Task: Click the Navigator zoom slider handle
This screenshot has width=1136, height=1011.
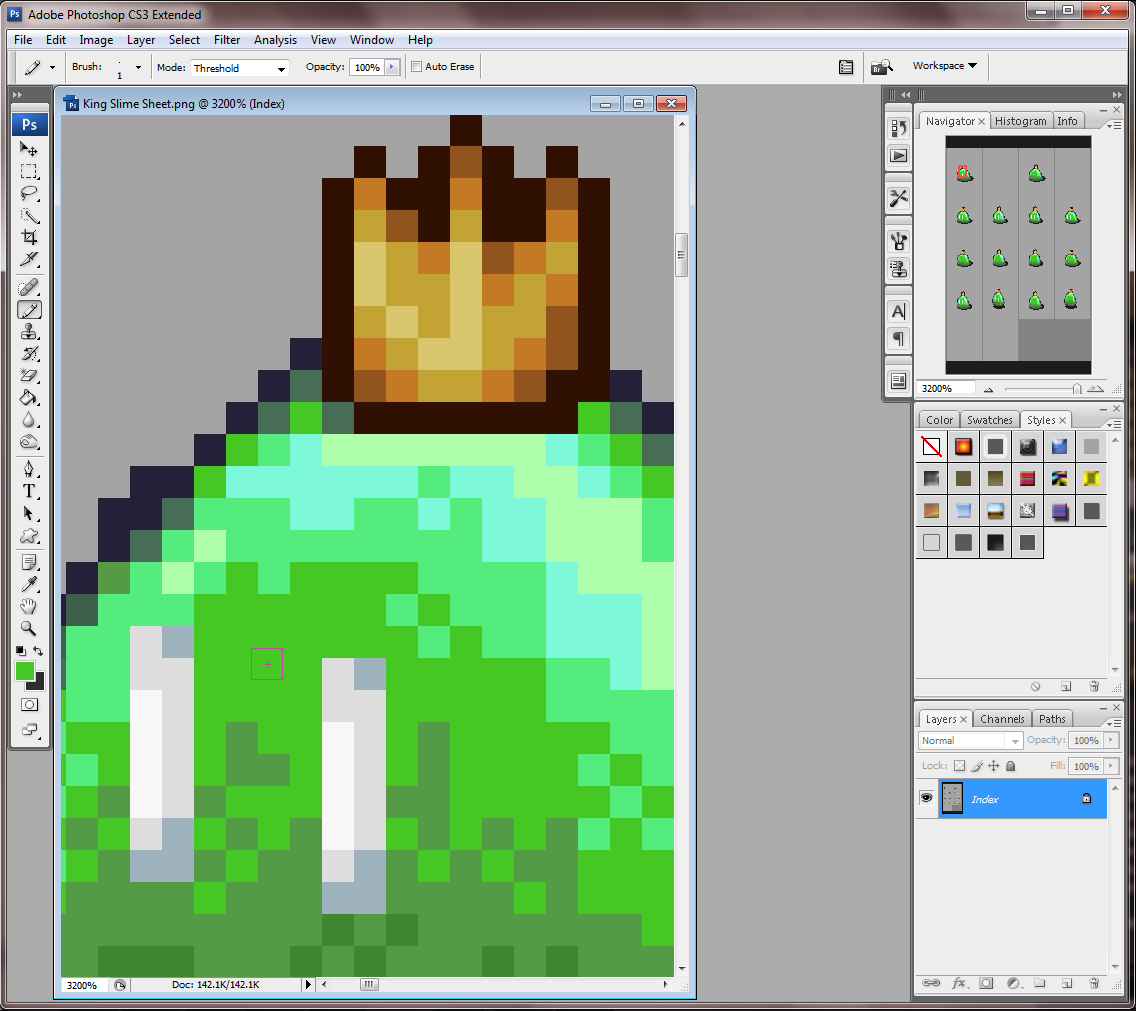Action: point(1077,389)
